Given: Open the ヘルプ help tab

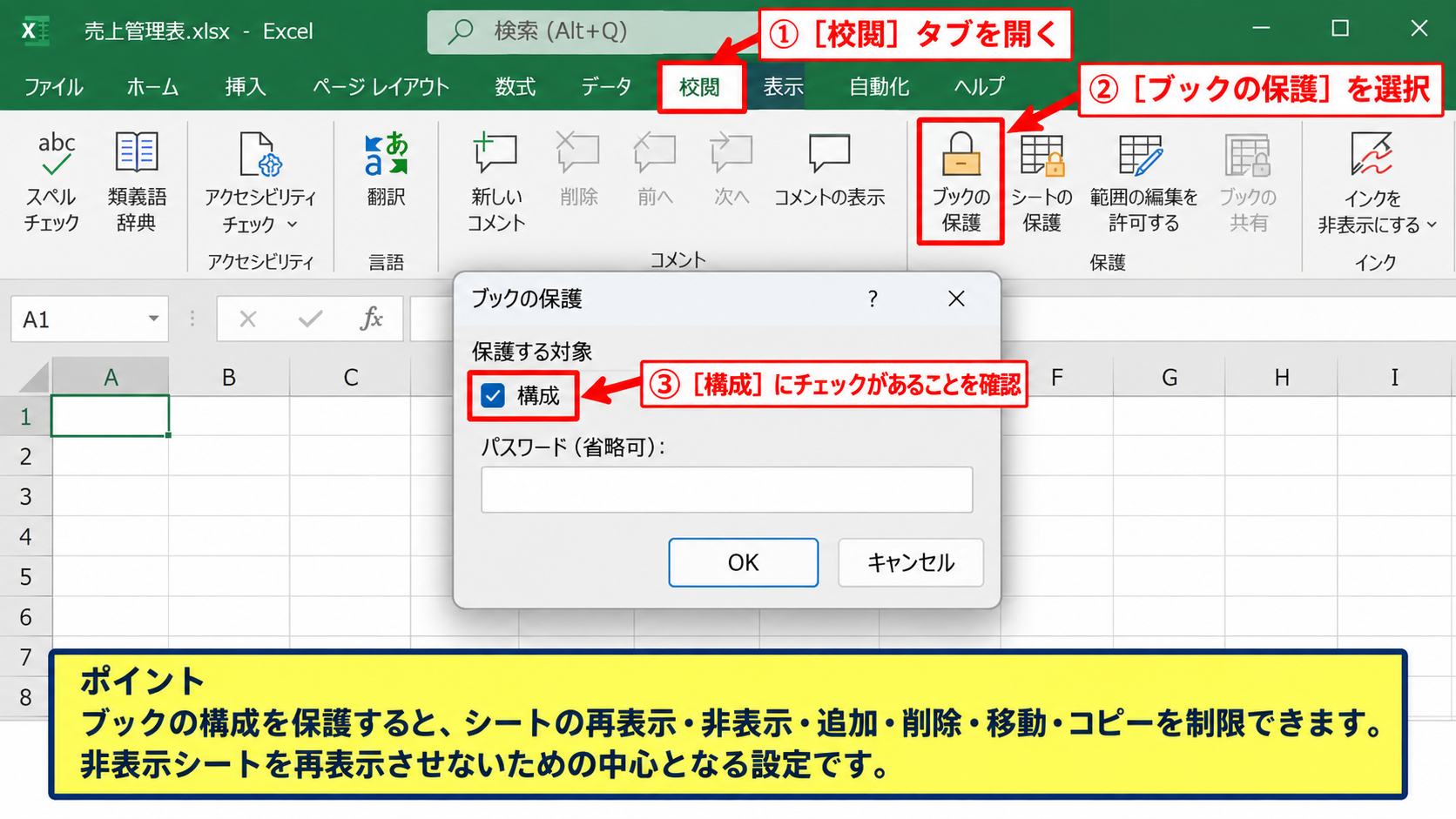Looking at the screenshot, I should pos(980,87).
